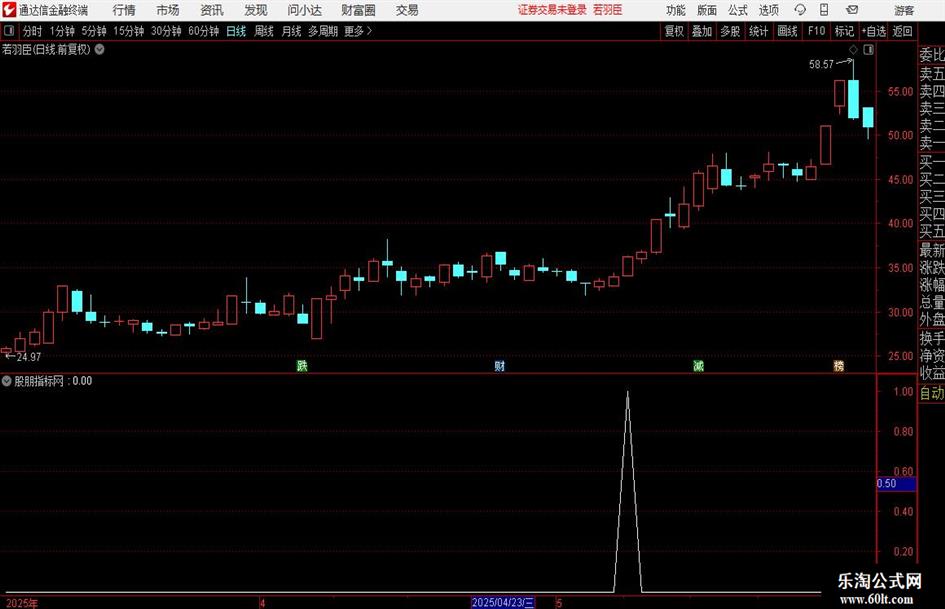Screen dimensions: 945x609
Task: Open the 资讯 menu
Action: 212,10
